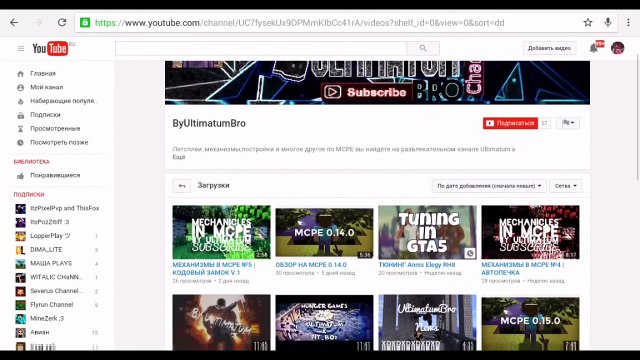Click watch later icon on Tuning in GTA5 thumbnail

pos(470,253)
